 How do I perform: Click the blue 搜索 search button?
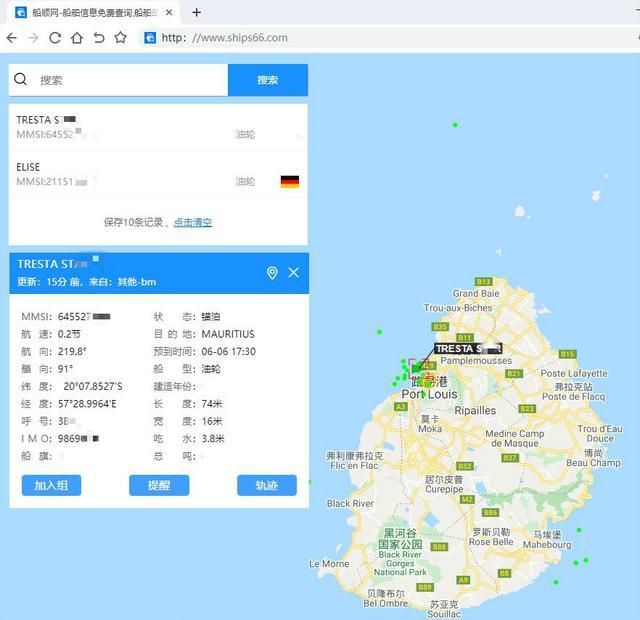click(268, 80)
